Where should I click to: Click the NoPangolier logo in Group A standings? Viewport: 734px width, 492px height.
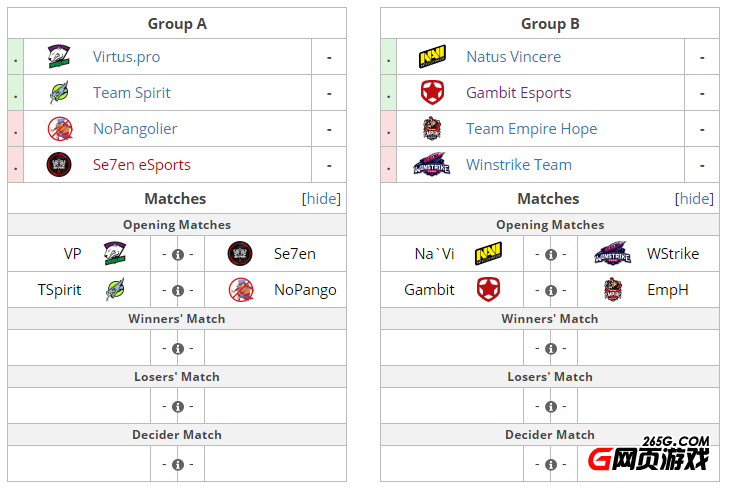(x=60, y=129)
